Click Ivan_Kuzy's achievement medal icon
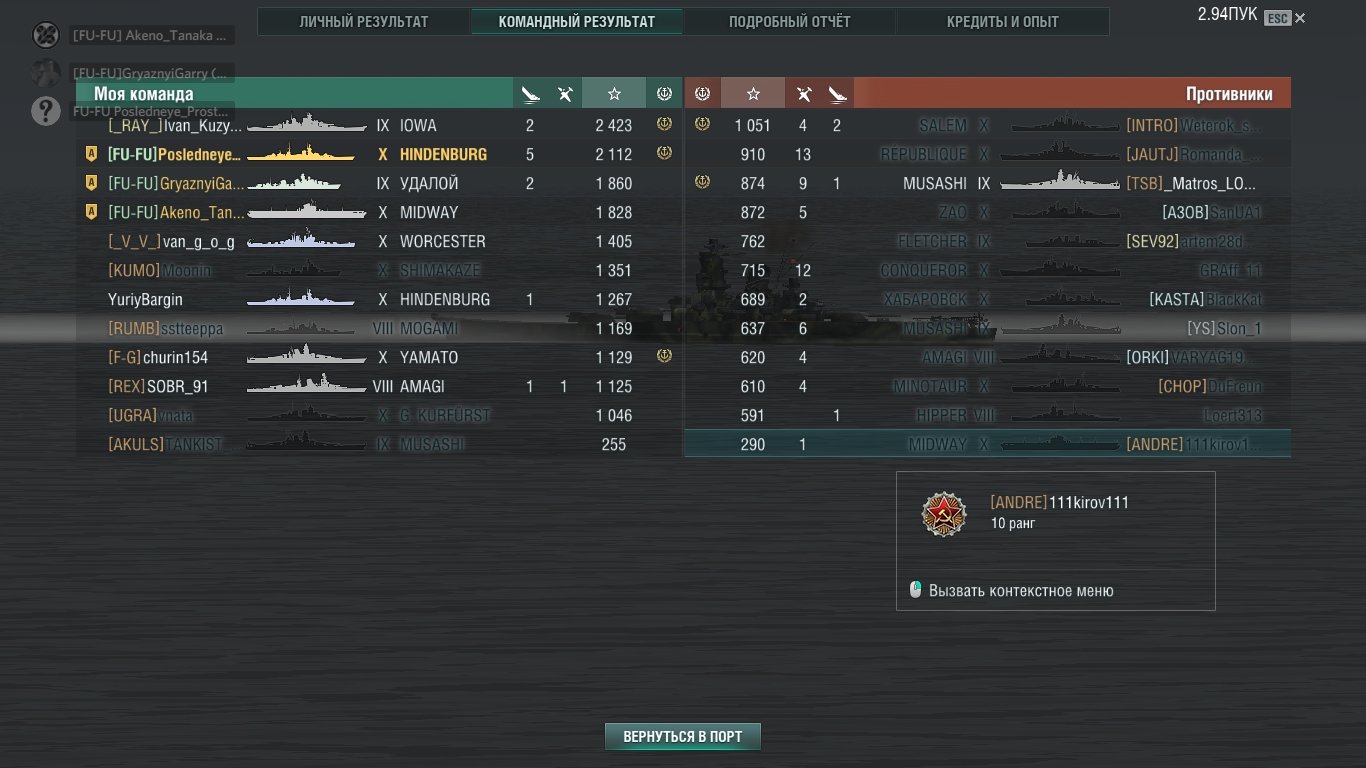1366x768 pixels. (664, 125)
